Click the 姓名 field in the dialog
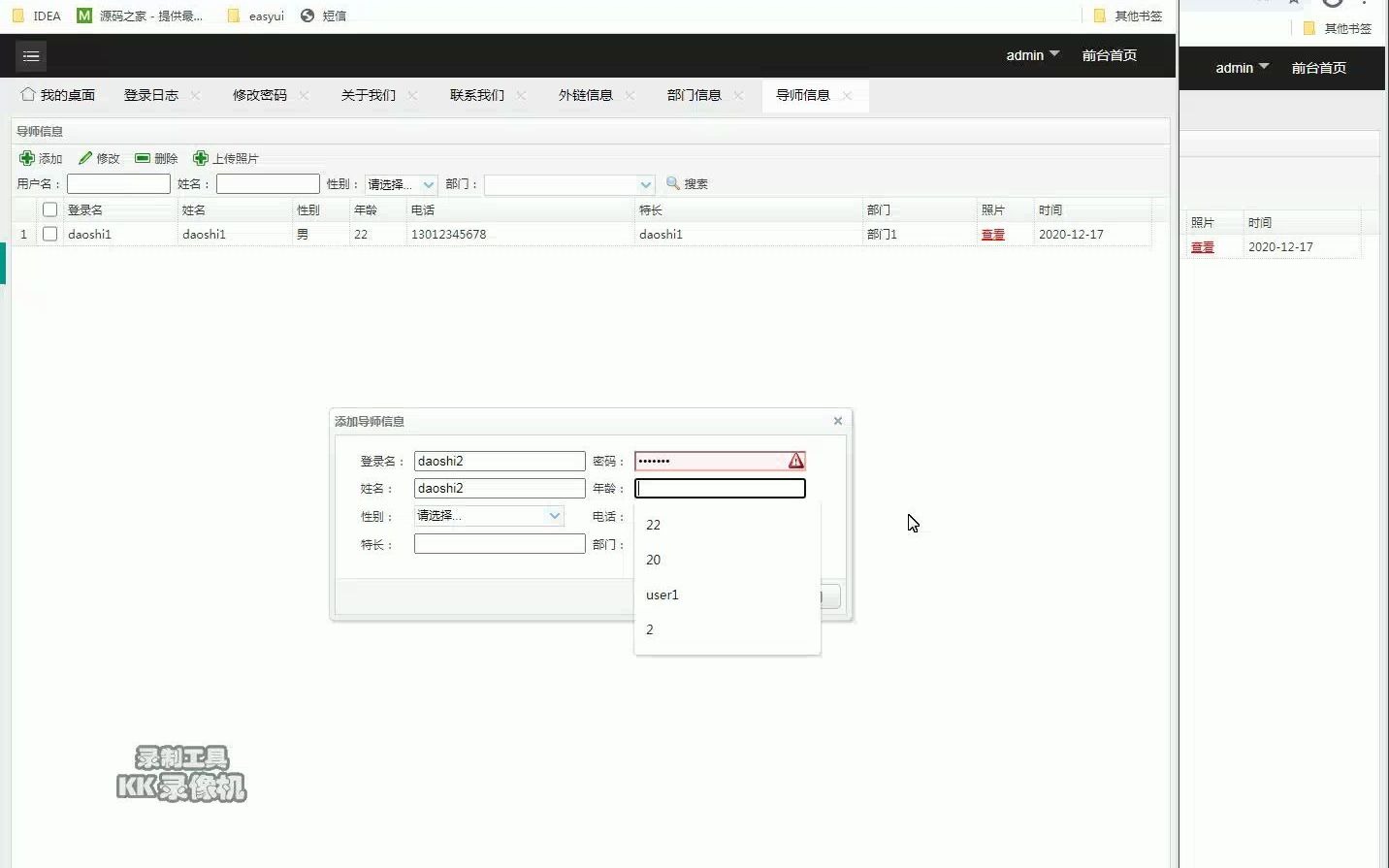1389x868 pixels. pyautogui.click(x=500, y=489)
